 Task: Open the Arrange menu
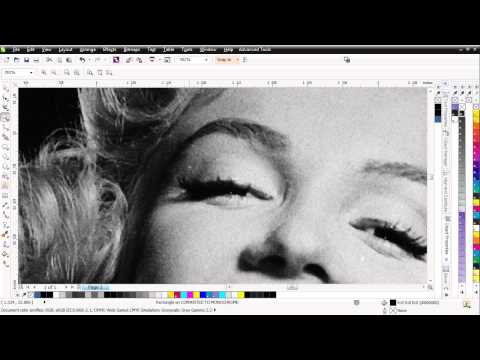(x=88, y=50)
